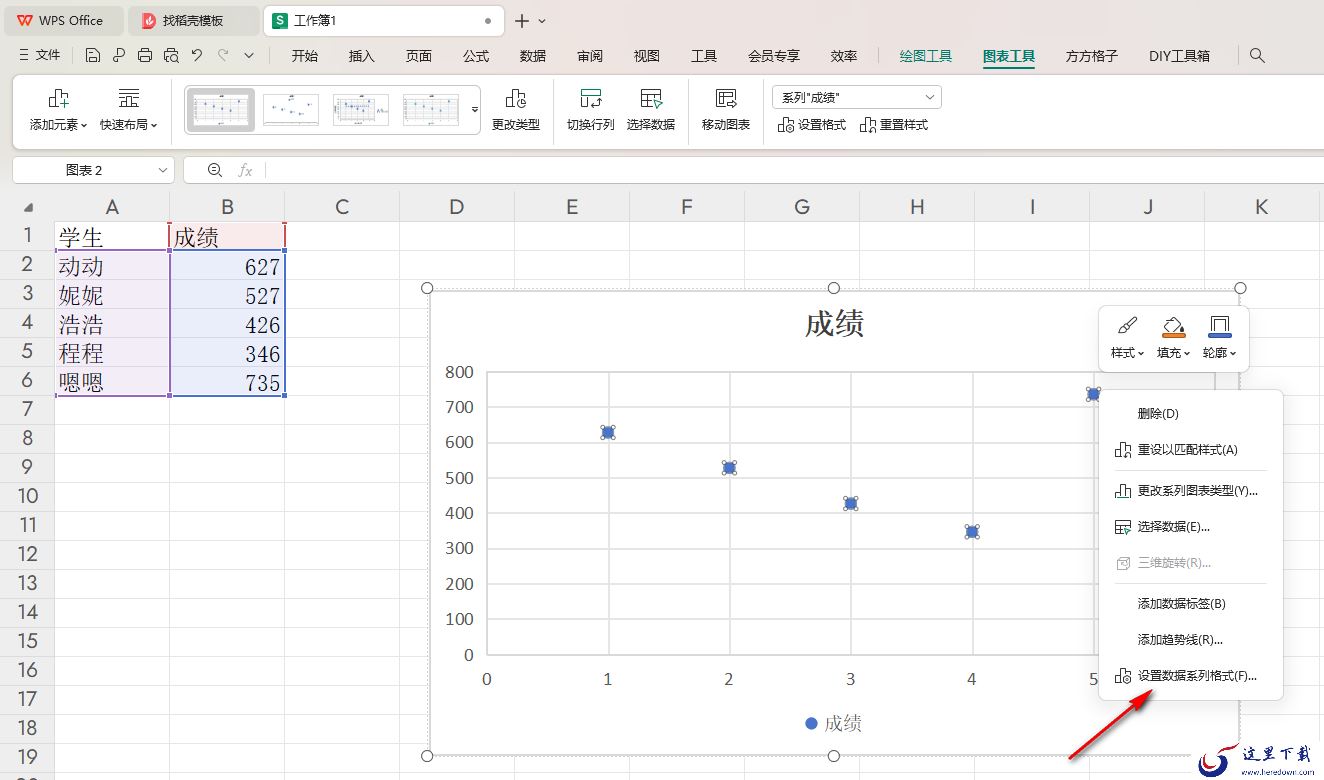
Task: Open the 绘图工具 ribbon tab
Action: click(926, 56)
